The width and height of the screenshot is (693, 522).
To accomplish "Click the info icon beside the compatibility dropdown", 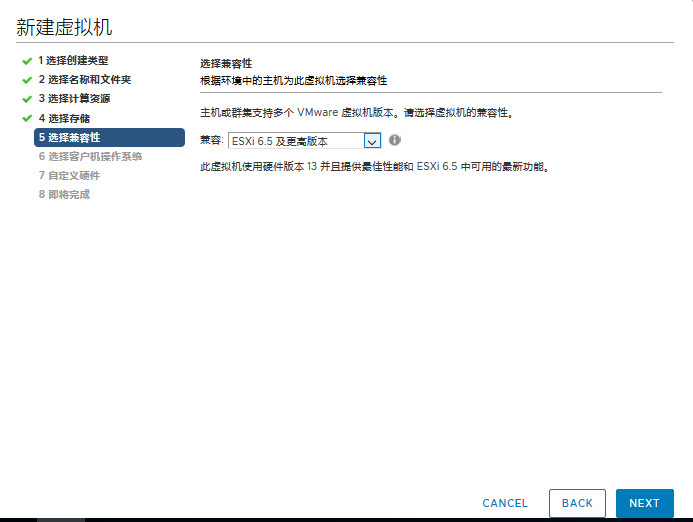I will tap(395, 140).
